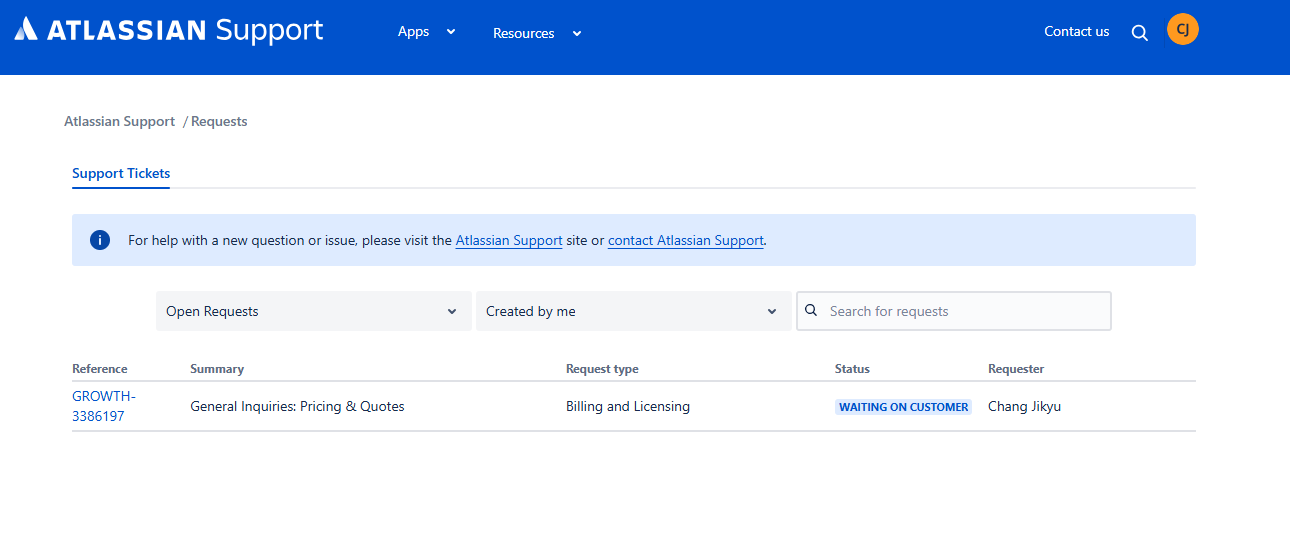Click the Request type column header
Screen dimensions: 1290x555
tap(602, 369)
